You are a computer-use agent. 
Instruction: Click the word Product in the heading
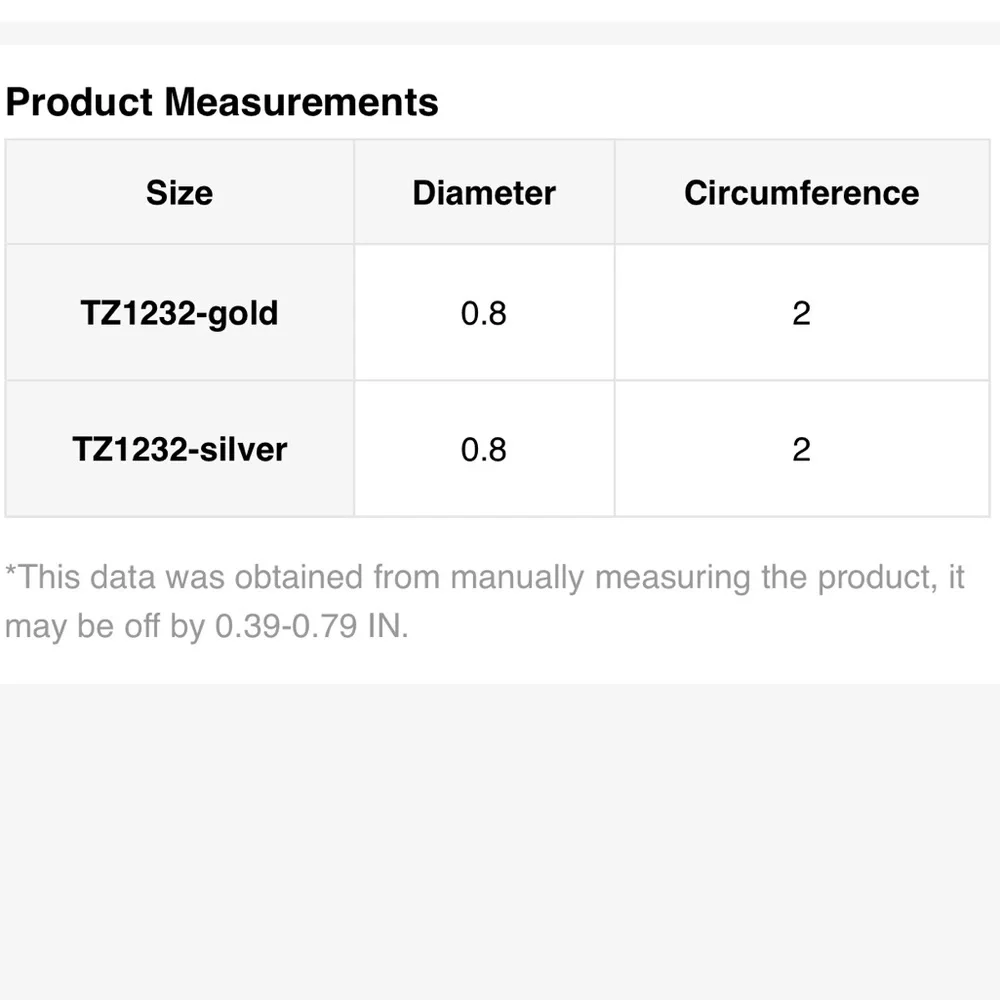click(x=80, y=102)
